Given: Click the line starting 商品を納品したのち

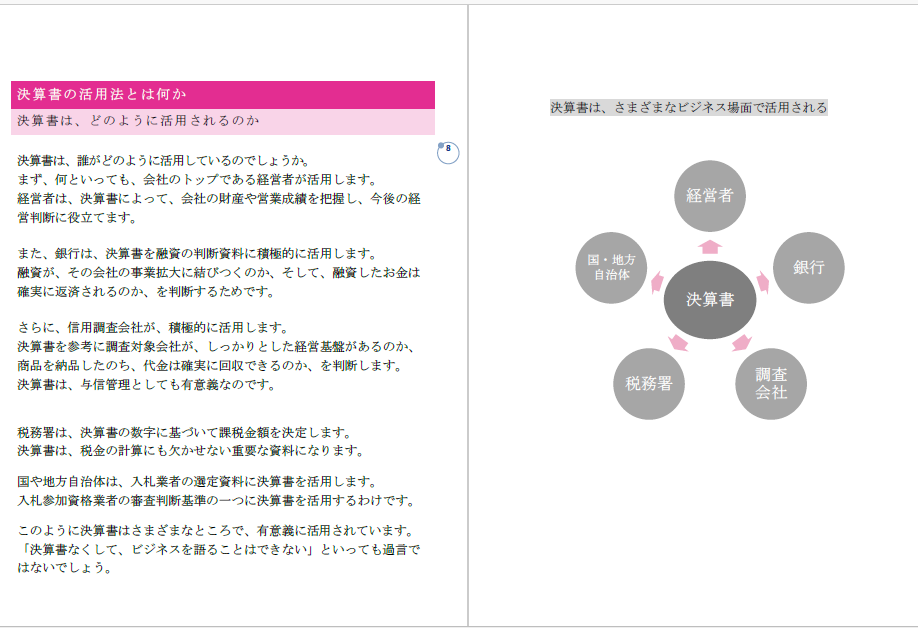Looking at the screenshot, I should pos(210,366).
